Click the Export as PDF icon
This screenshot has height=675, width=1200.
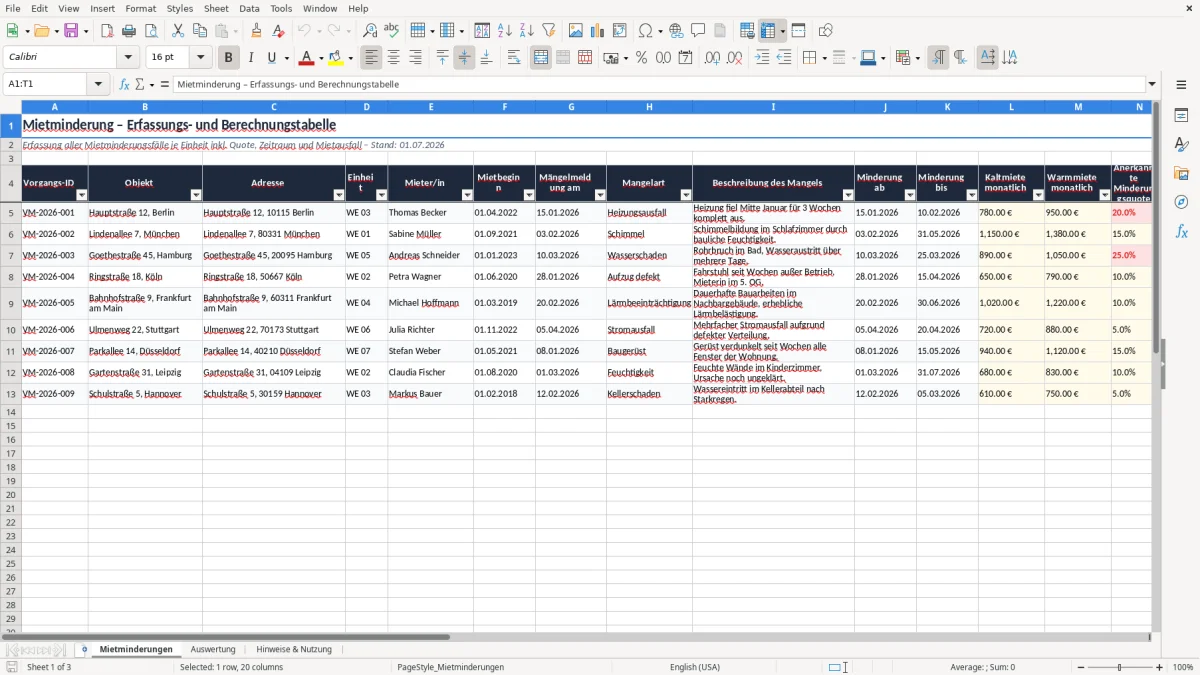[107, 31]
